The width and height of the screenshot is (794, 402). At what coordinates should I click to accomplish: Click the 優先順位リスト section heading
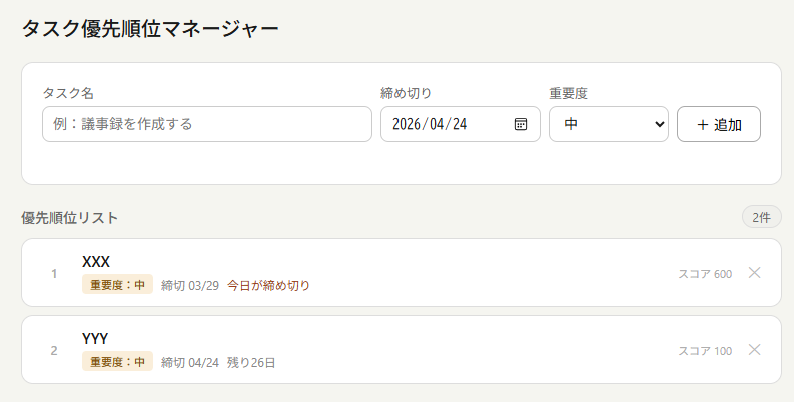click(70, 217)
